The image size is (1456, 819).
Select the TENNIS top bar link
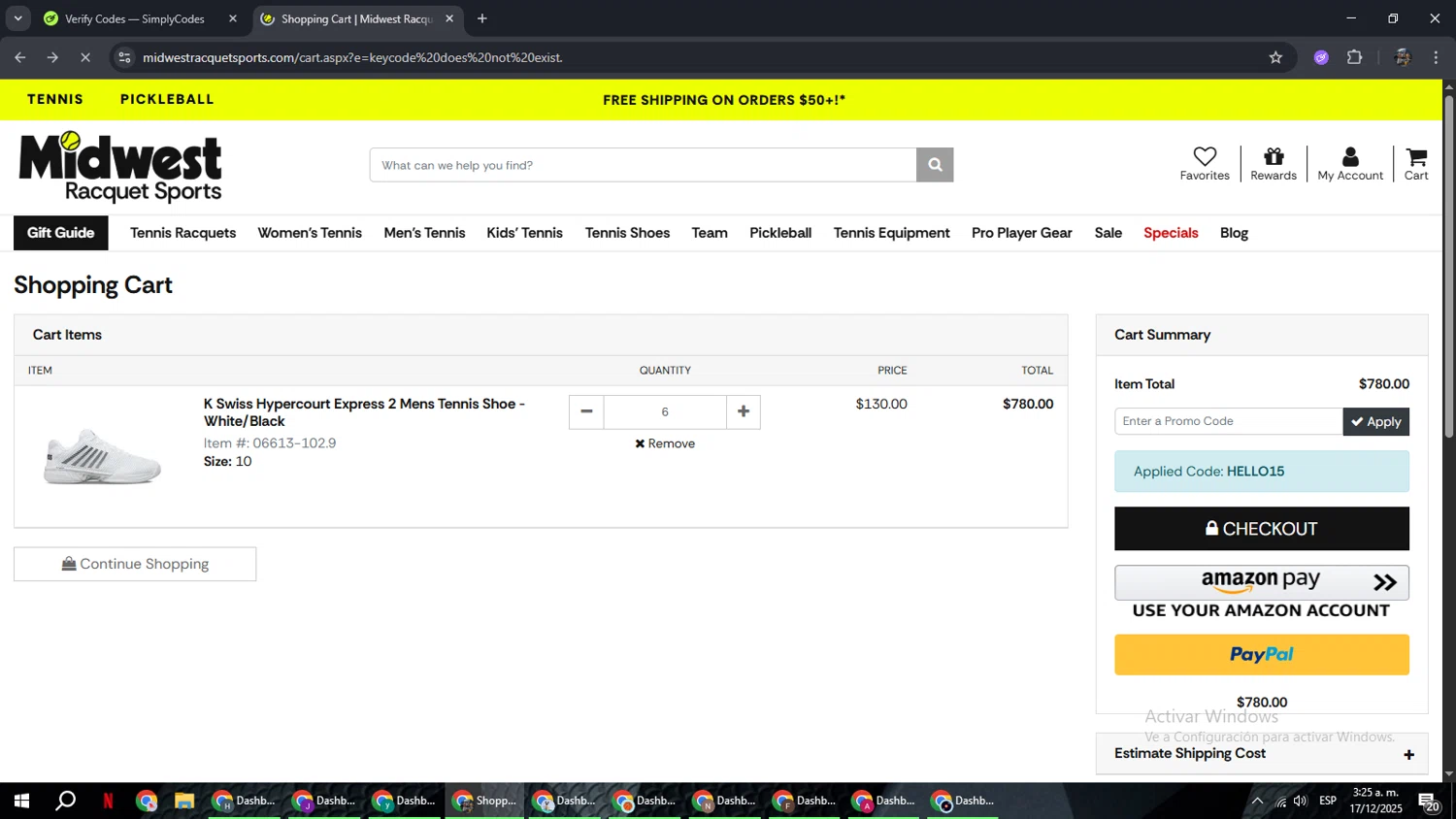(x=55, y=99)
